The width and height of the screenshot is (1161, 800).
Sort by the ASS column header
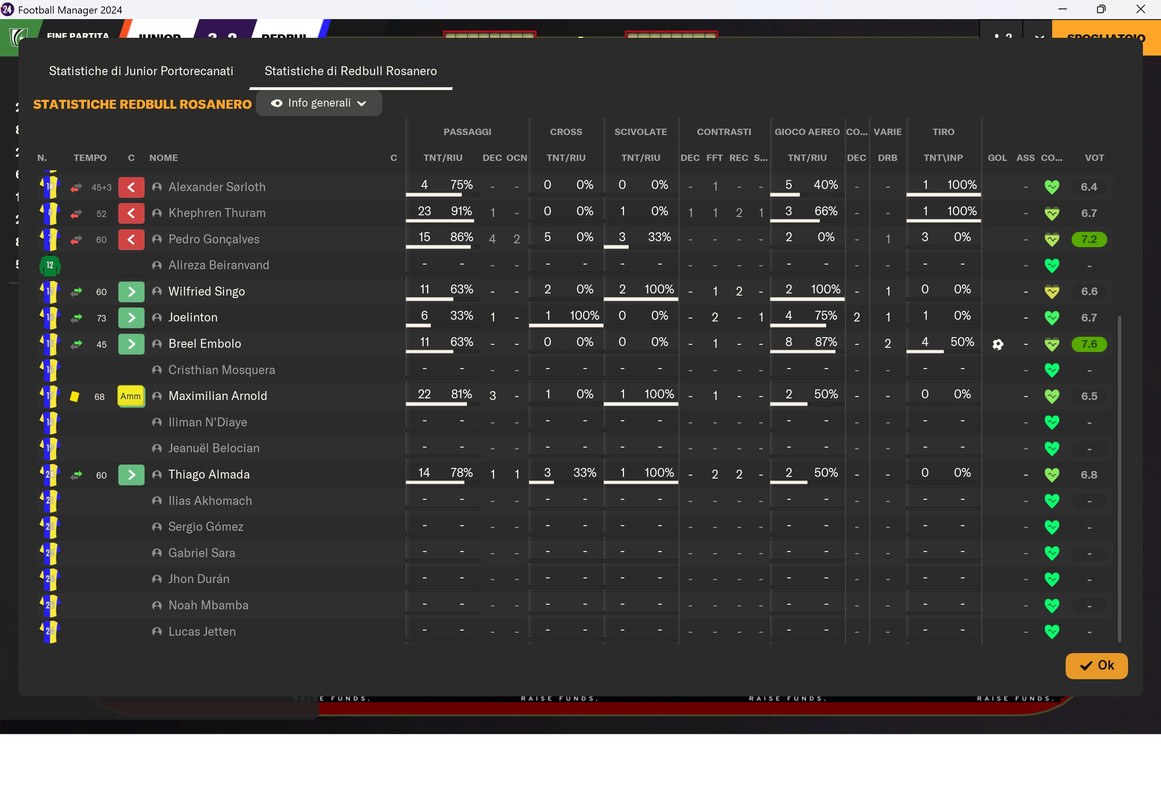[x=1026, y=158]
